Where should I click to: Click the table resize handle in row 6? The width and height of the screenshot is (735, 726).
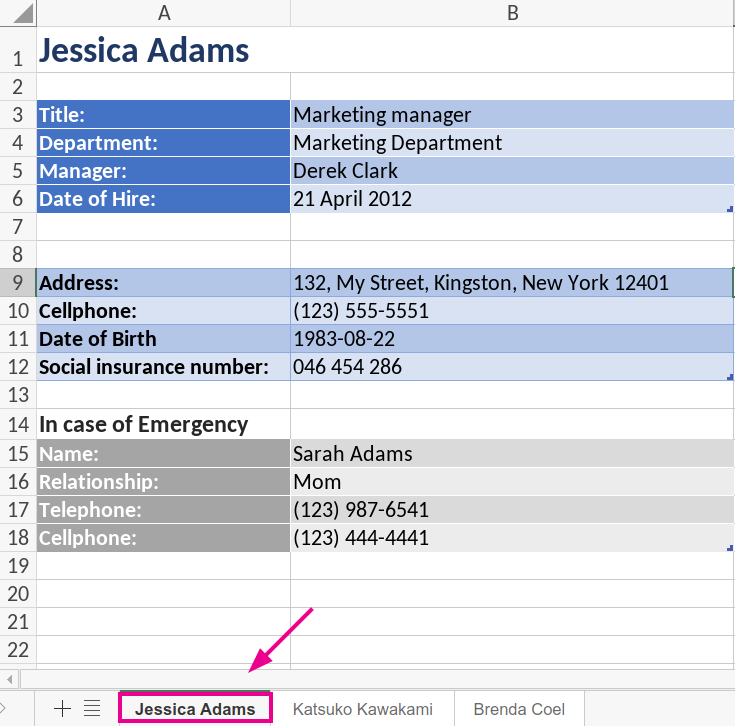[x=730, y=209]
